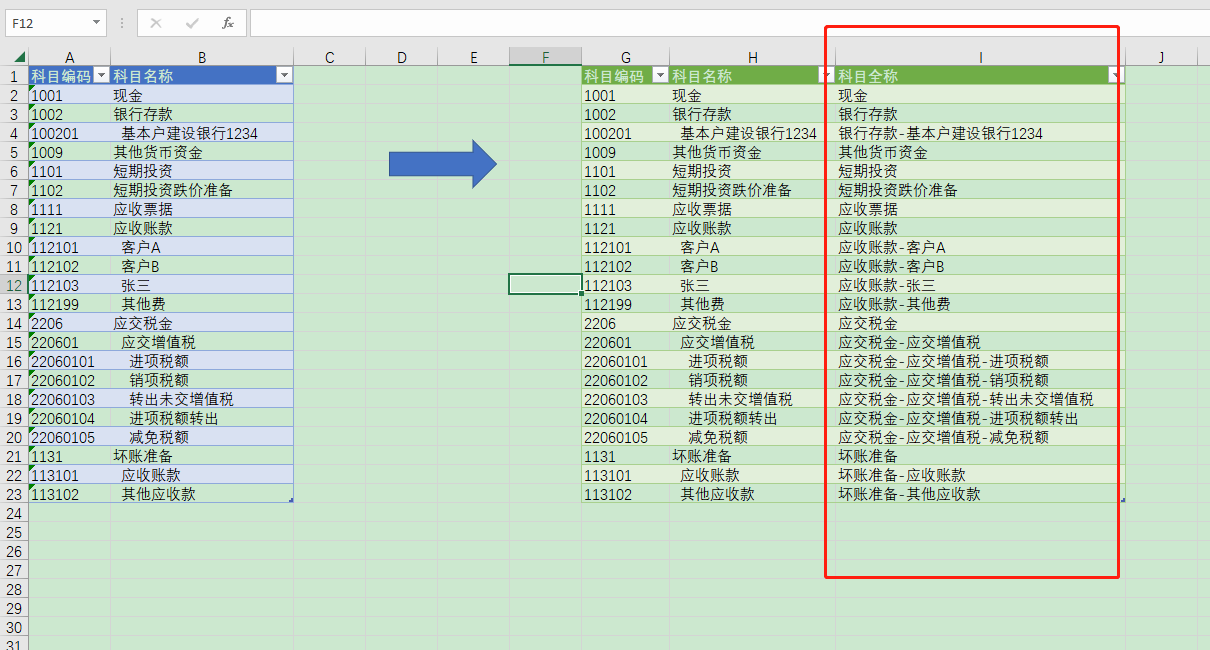Viewport: 1210px width, 650px height.
Task: Click column H cell 进项税额转出
Action: [752, 418]
